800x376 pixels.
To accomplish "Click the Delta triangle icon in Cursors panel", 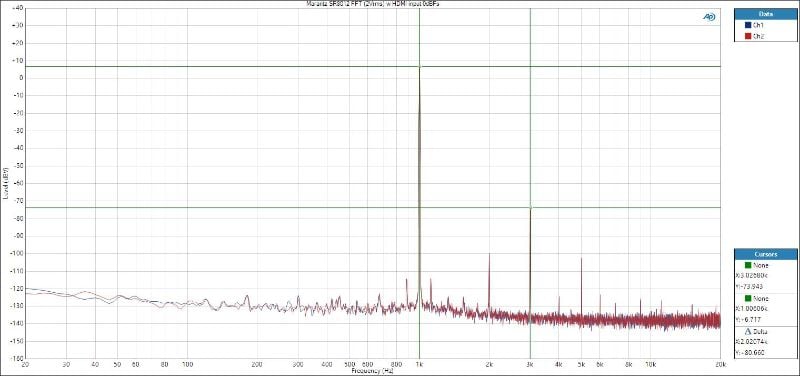I will coord(748,331).
